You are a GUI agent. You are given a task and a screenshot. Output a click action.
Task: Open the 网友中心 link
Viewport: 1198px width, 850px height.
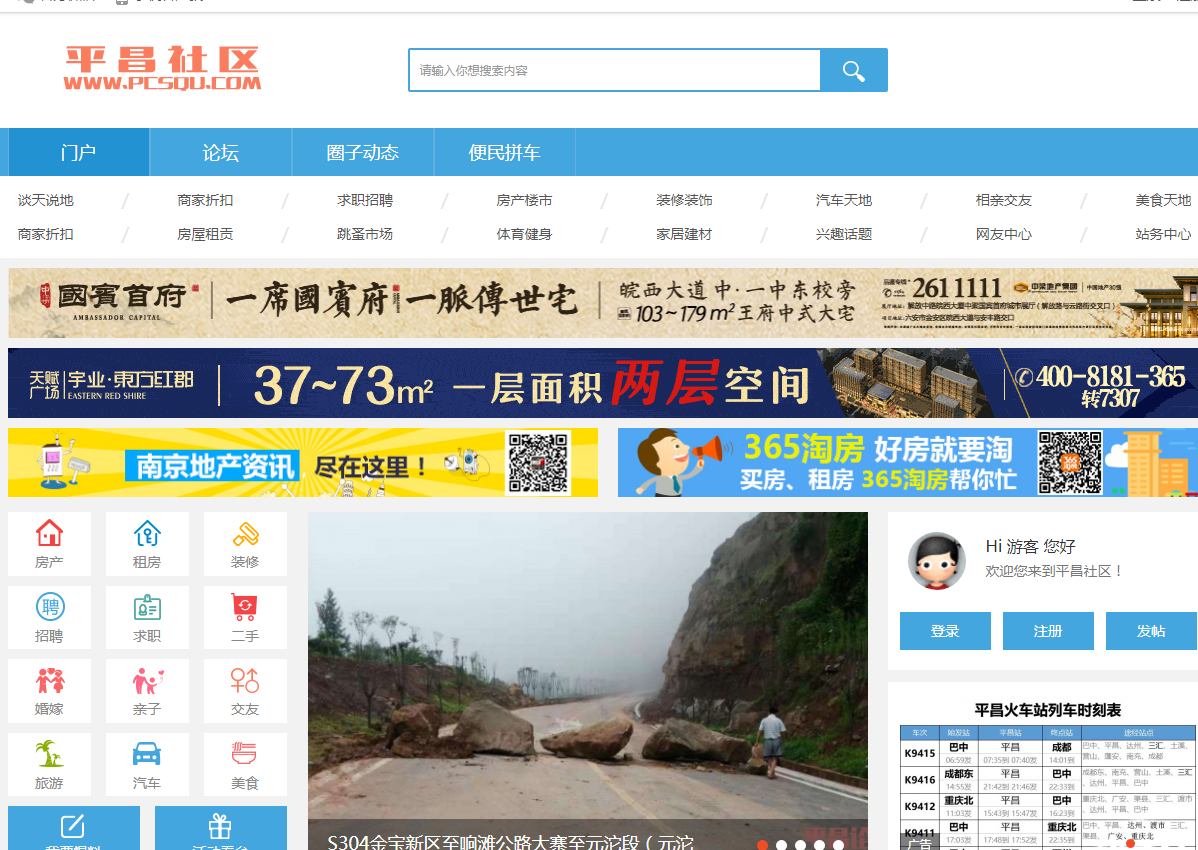coord(1003,234)
